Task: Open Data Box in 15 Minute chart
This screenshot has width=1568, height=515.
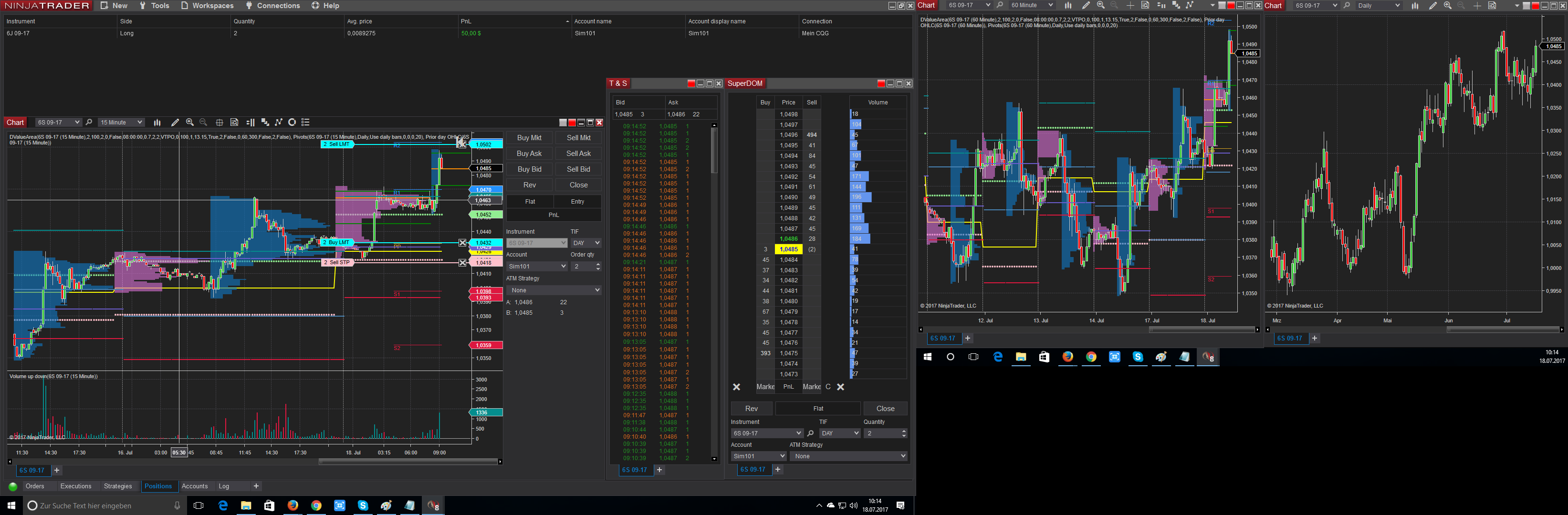Action: click(234, 122)
